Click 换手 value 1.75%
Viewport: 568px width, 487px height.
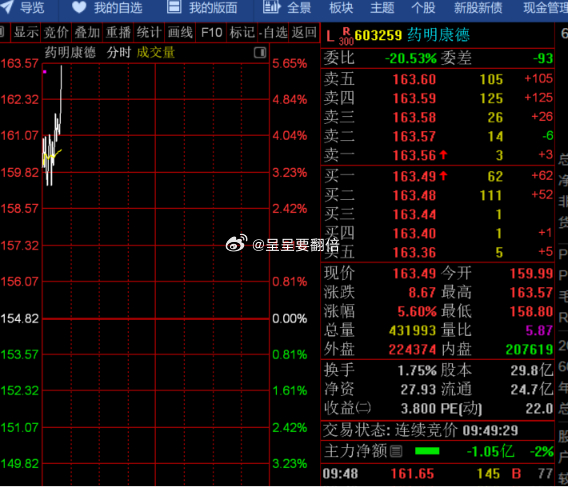[417, 371]
